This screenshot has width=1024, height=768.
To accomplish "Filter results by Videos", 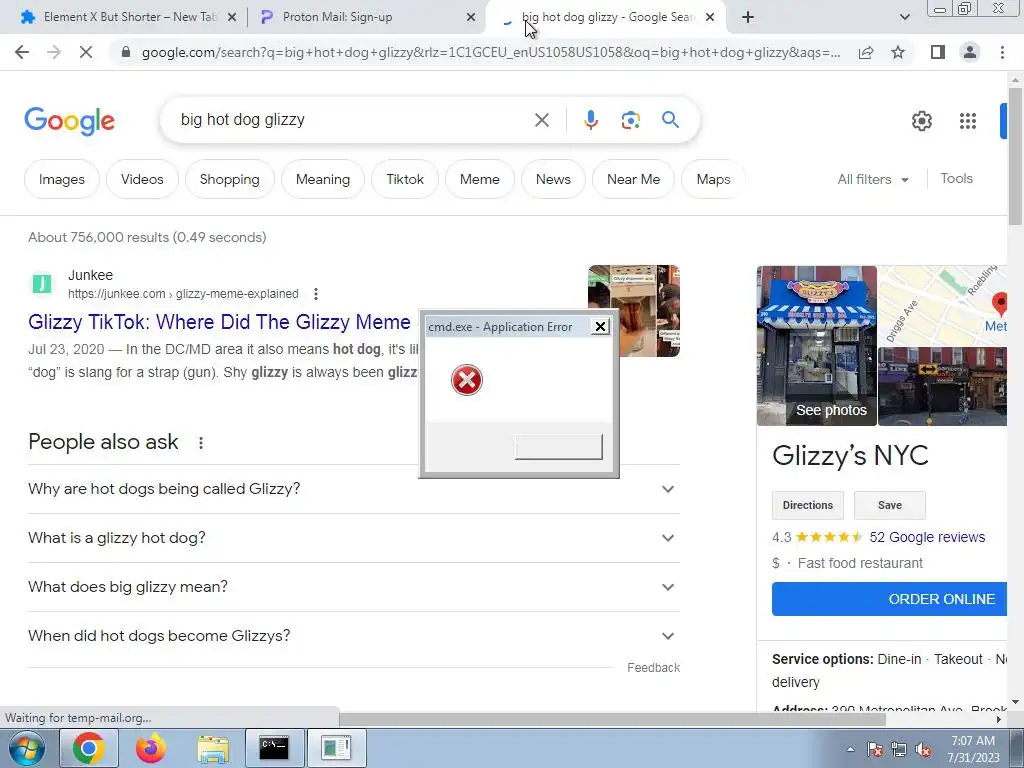I will (x=142, y=180).
